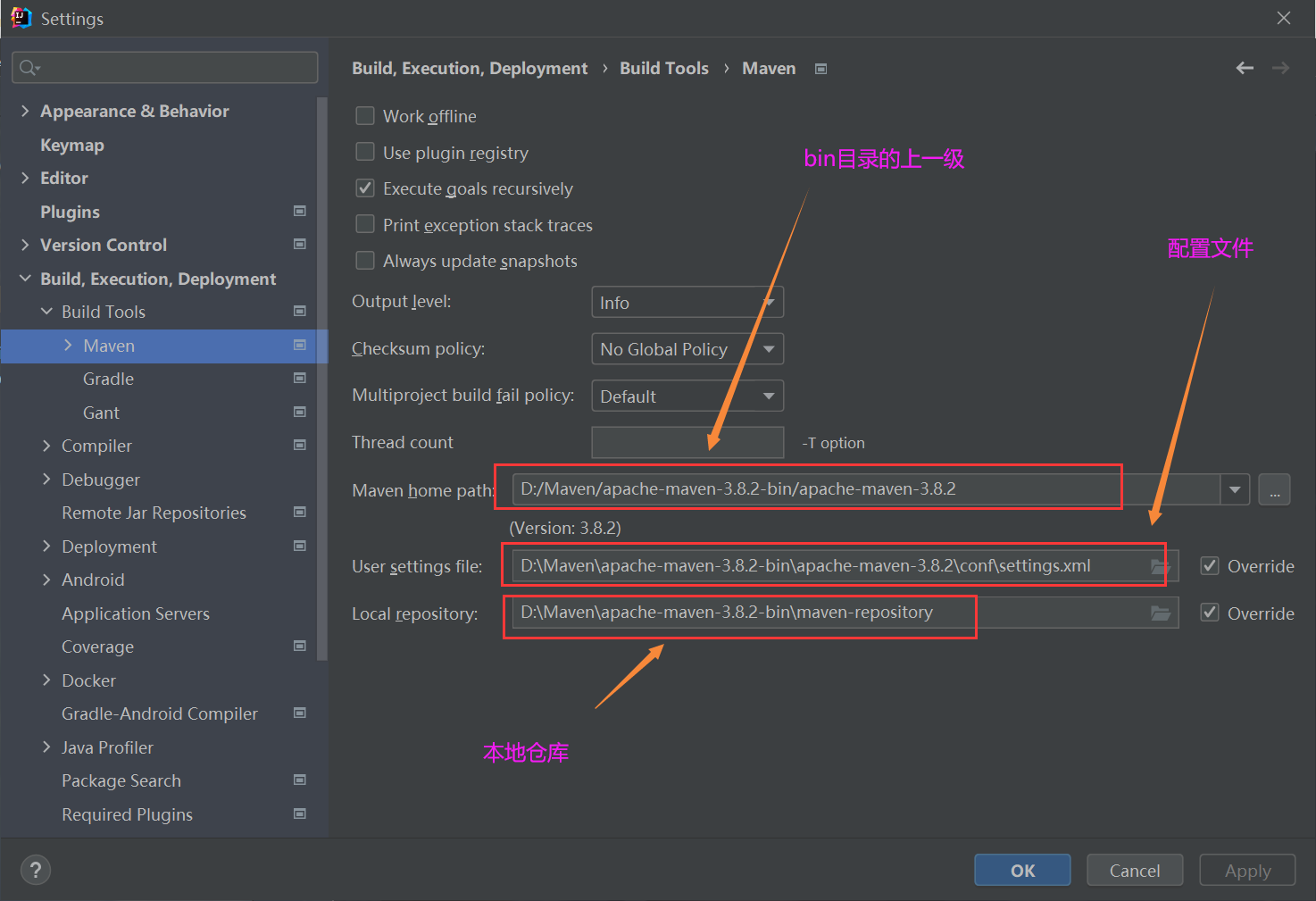Click the project icon in Gradle-Android Compiler row

(300, 713)
